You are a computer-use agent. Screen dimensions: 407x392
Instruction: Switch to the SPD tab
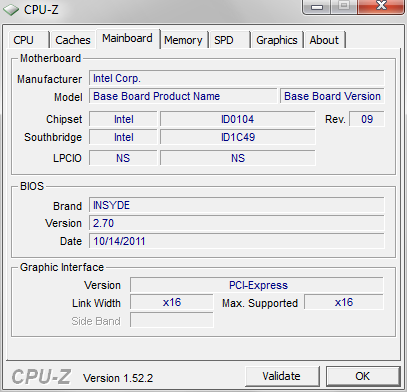click(x=229, y=40)
